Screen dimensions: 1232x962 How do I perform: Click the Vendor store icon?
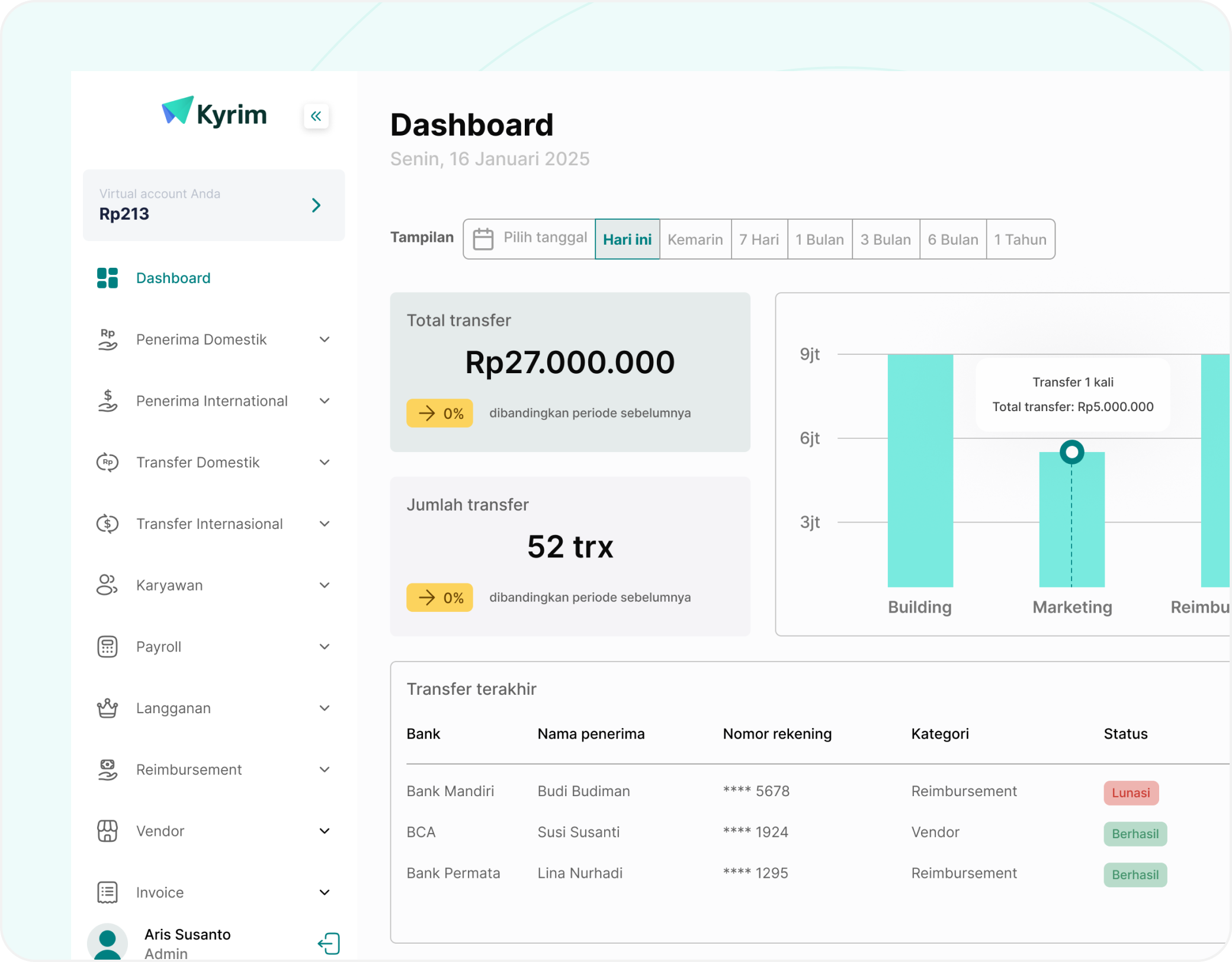click(x=107, y=831)
